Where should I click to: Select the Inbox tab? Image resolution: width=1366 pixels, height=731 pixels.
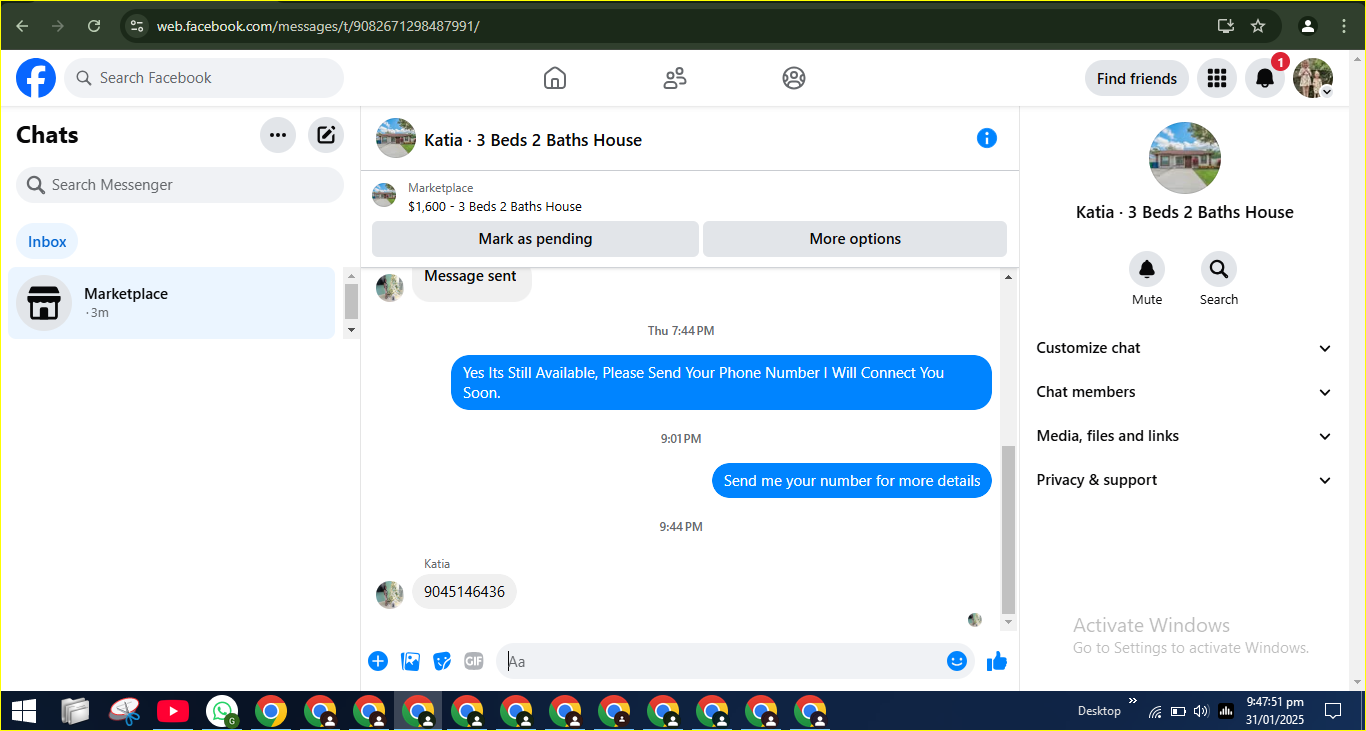47,241
